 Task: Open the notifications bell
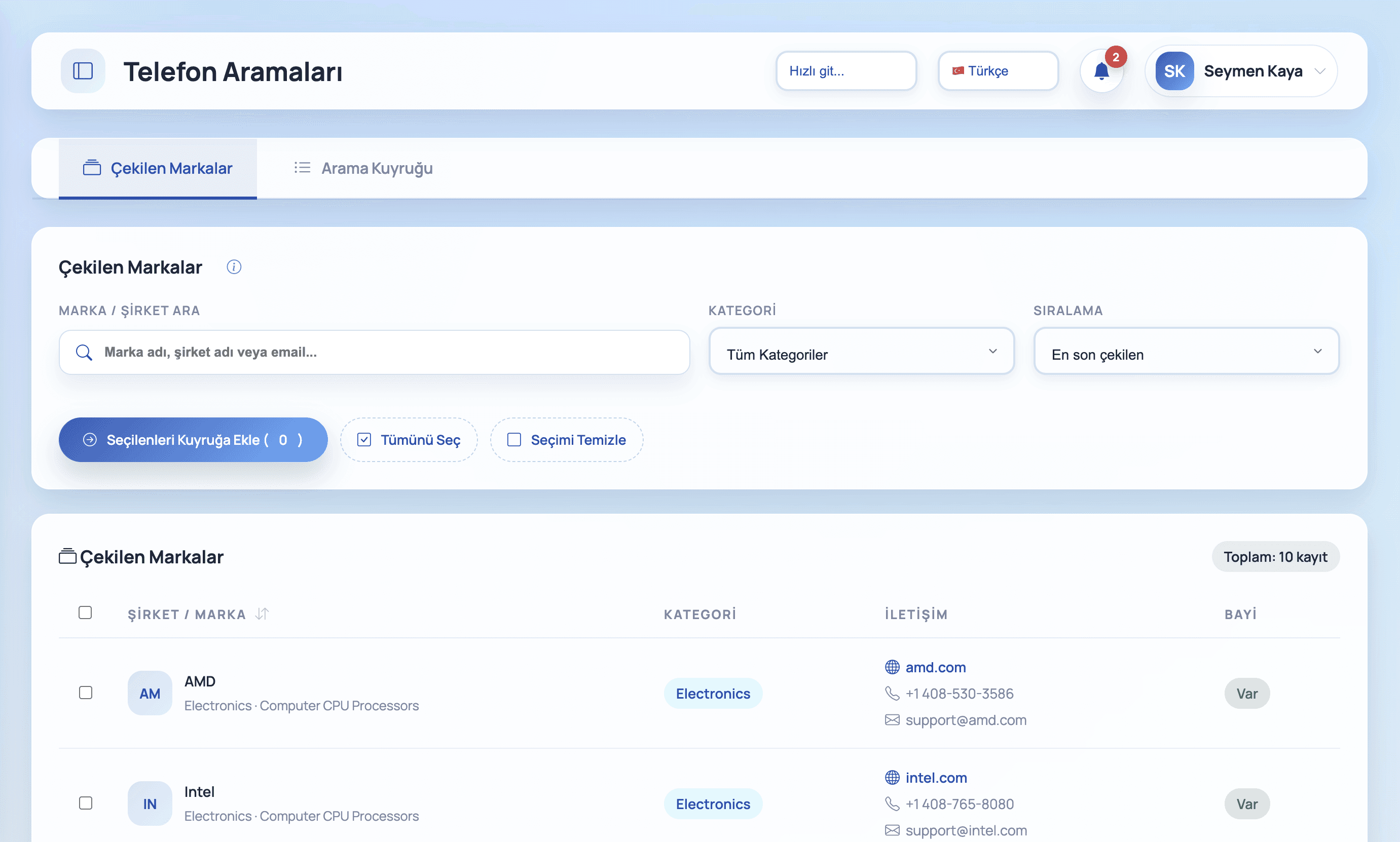[x=1101, y=71]
